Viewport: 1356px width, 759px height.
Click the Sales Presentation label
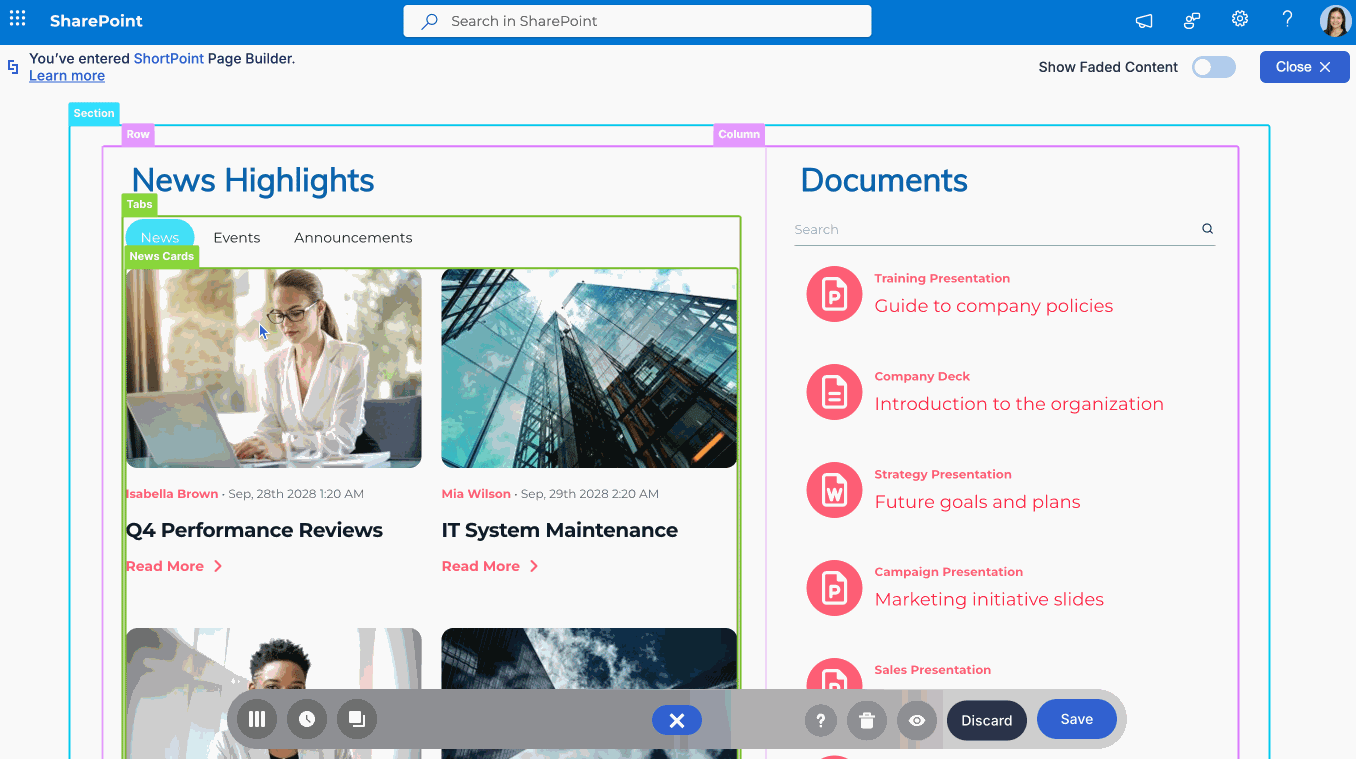pos(933,670)
